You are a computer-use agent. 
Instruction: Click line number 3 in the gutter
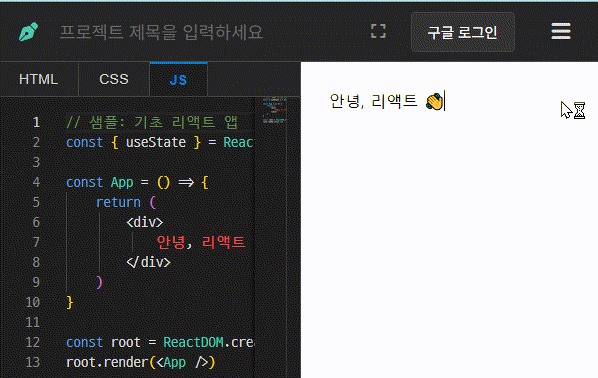click(36, 162)
